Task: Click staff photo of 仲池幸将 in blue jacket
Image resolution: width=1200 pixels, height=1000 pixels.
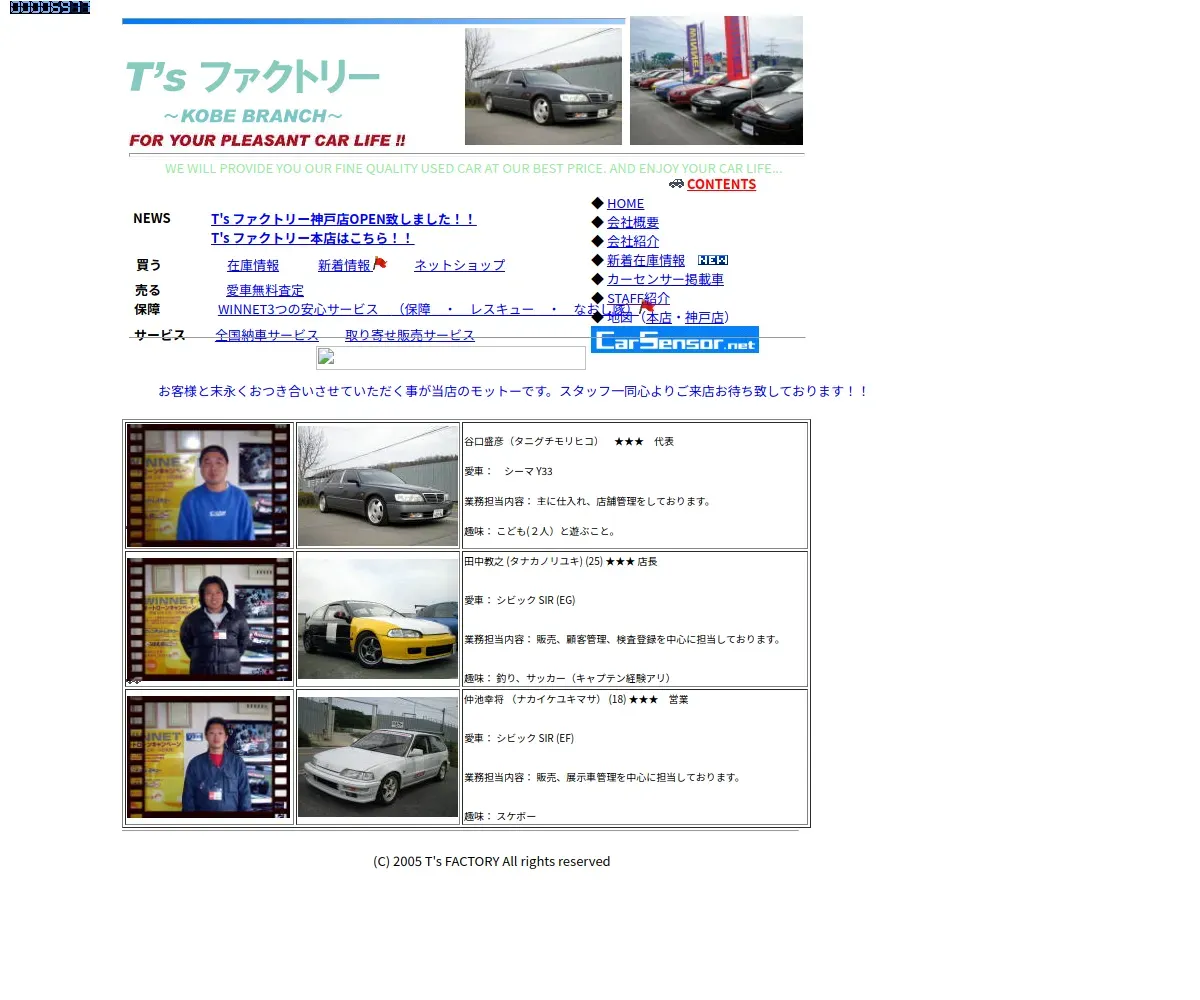Action: point(209,757)
